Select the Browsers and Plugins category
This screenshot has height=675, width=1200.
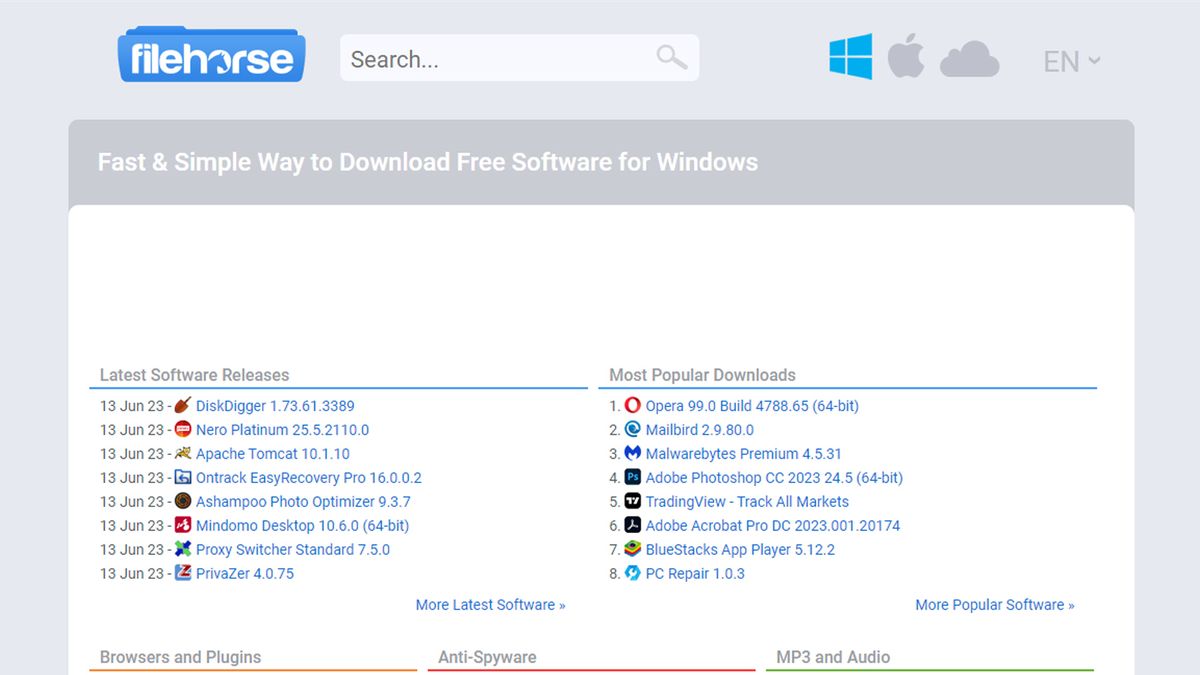(x=179, y=657)
